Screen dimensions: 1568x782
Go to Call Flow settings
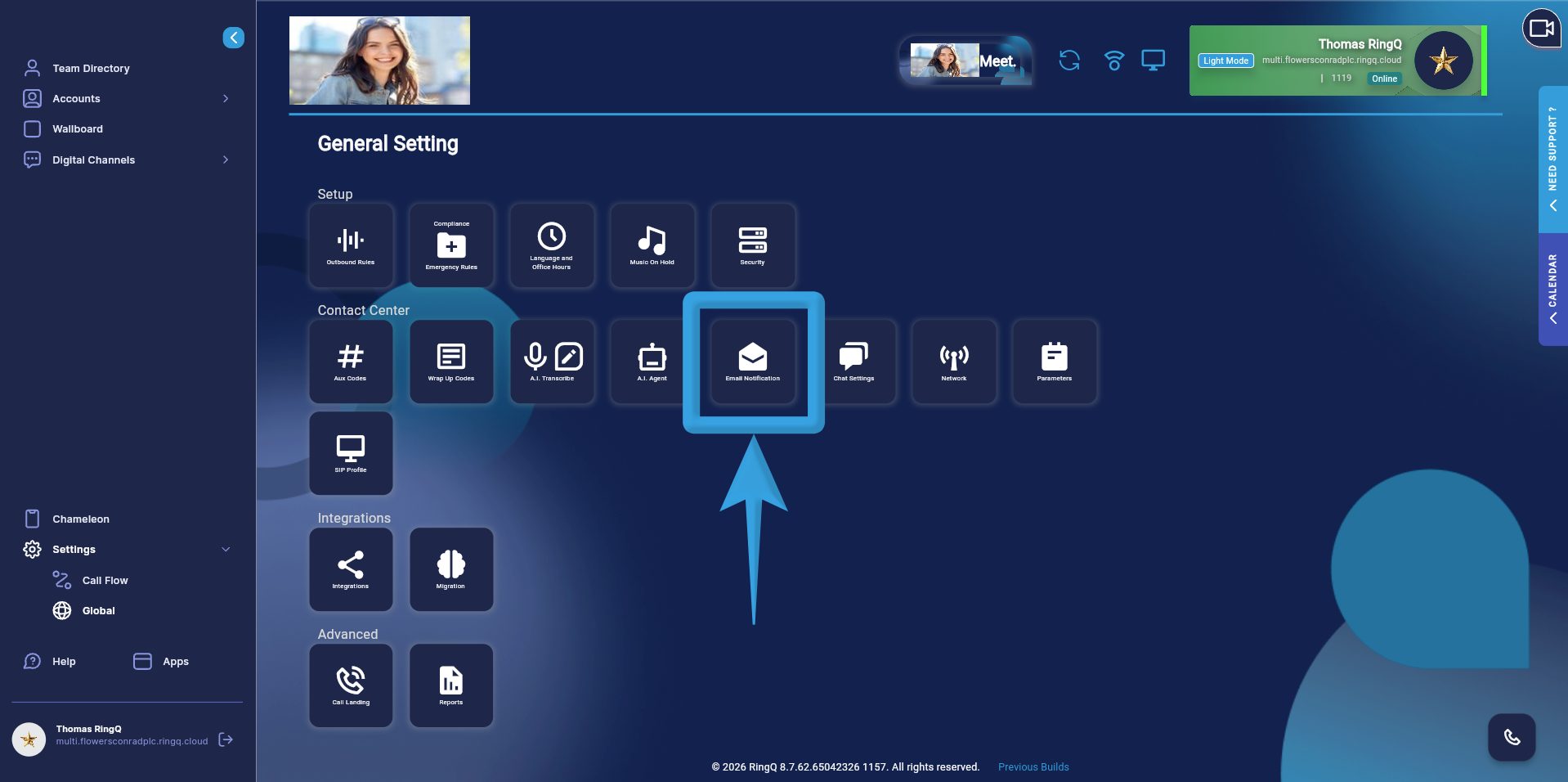105,581
